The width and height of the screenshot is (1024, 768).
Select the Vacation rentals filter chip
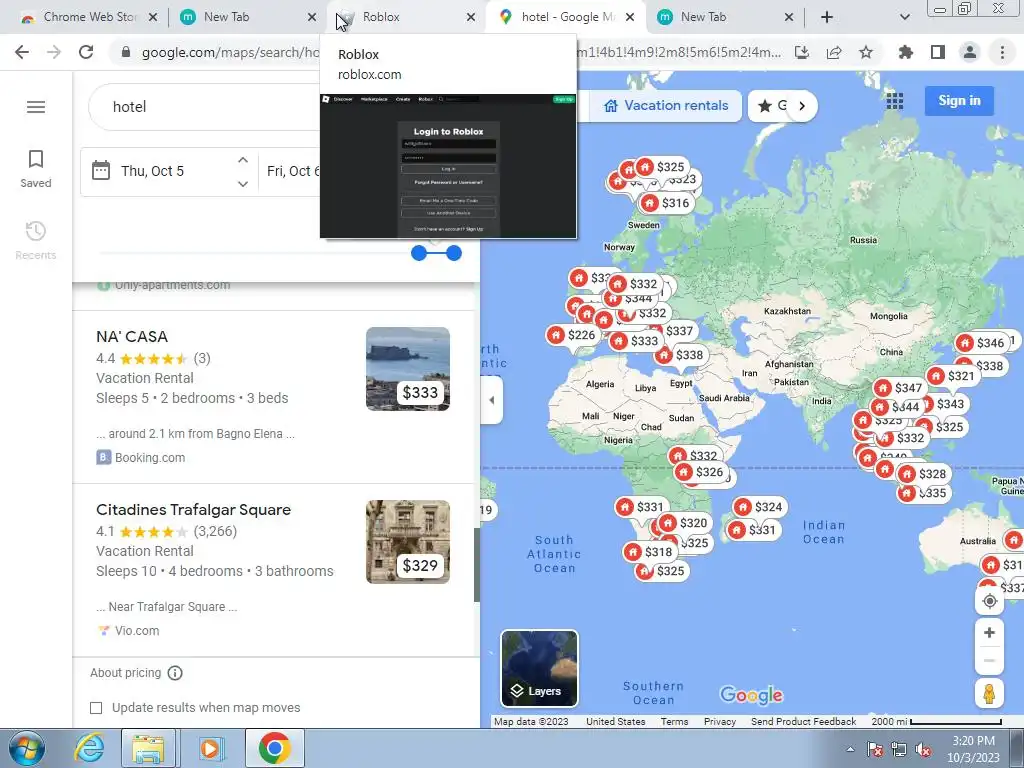(x=665, y=106)
